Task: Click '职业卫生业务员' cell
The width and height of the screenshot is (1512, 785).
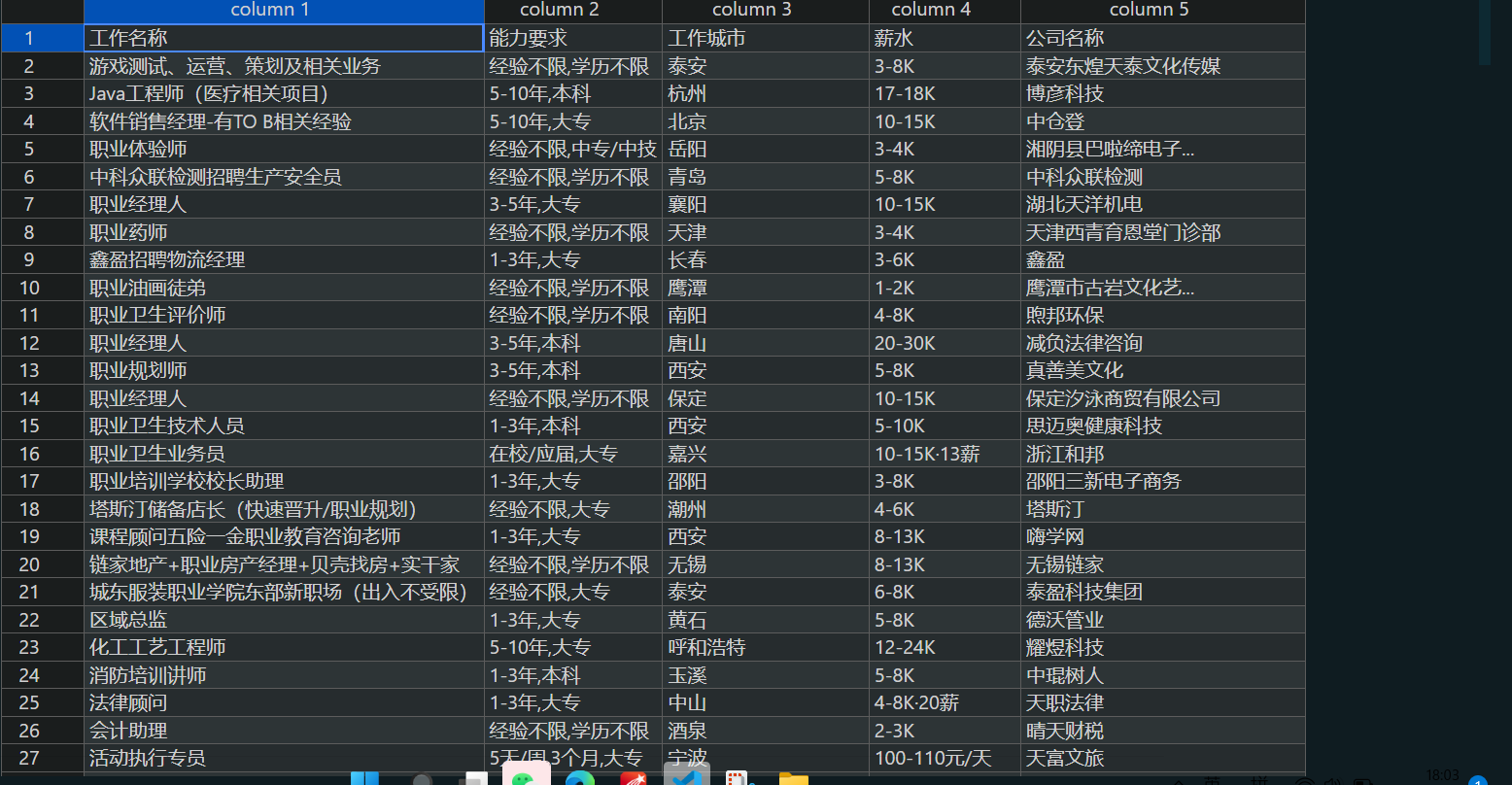Action: coord(284,454)
